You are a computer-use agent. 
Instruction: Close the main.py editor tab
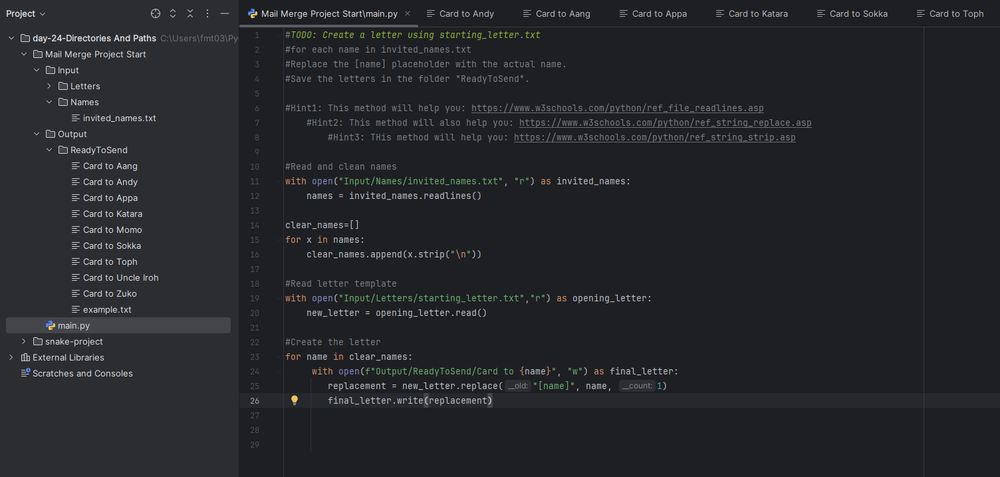pos(408,13)
